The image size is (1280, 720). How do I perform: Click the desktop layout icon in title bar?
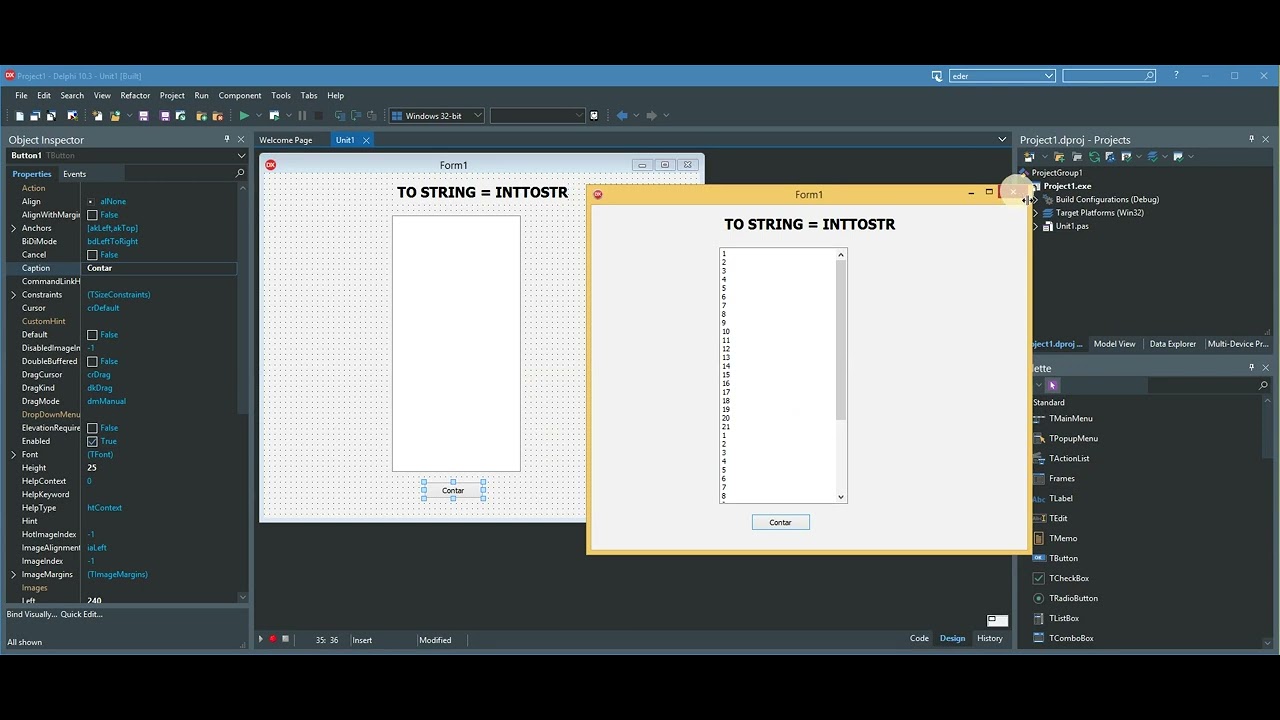point(937,76)
